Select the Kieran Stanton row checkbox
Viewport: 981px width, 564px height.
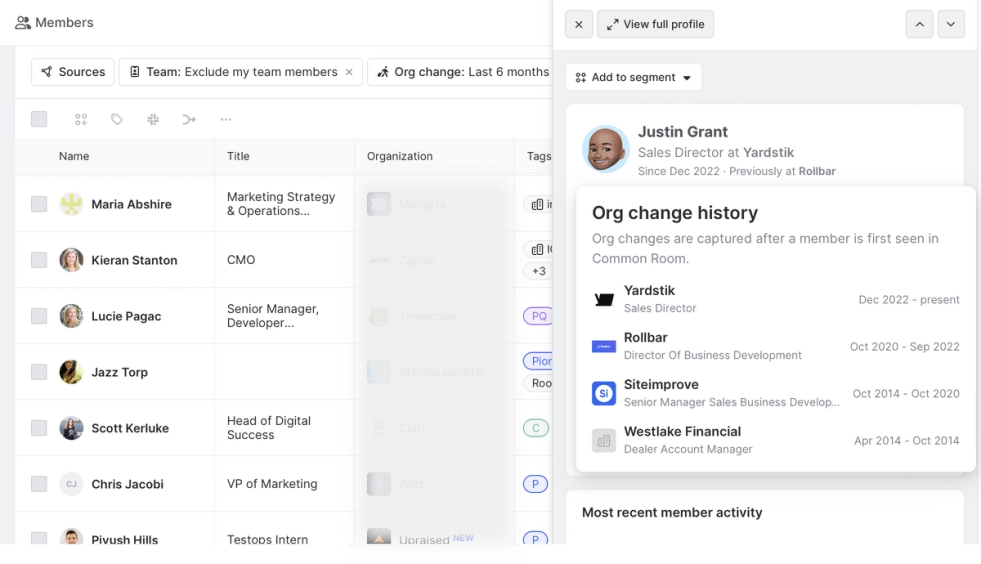pyautogui.click(x=39, y=260)
